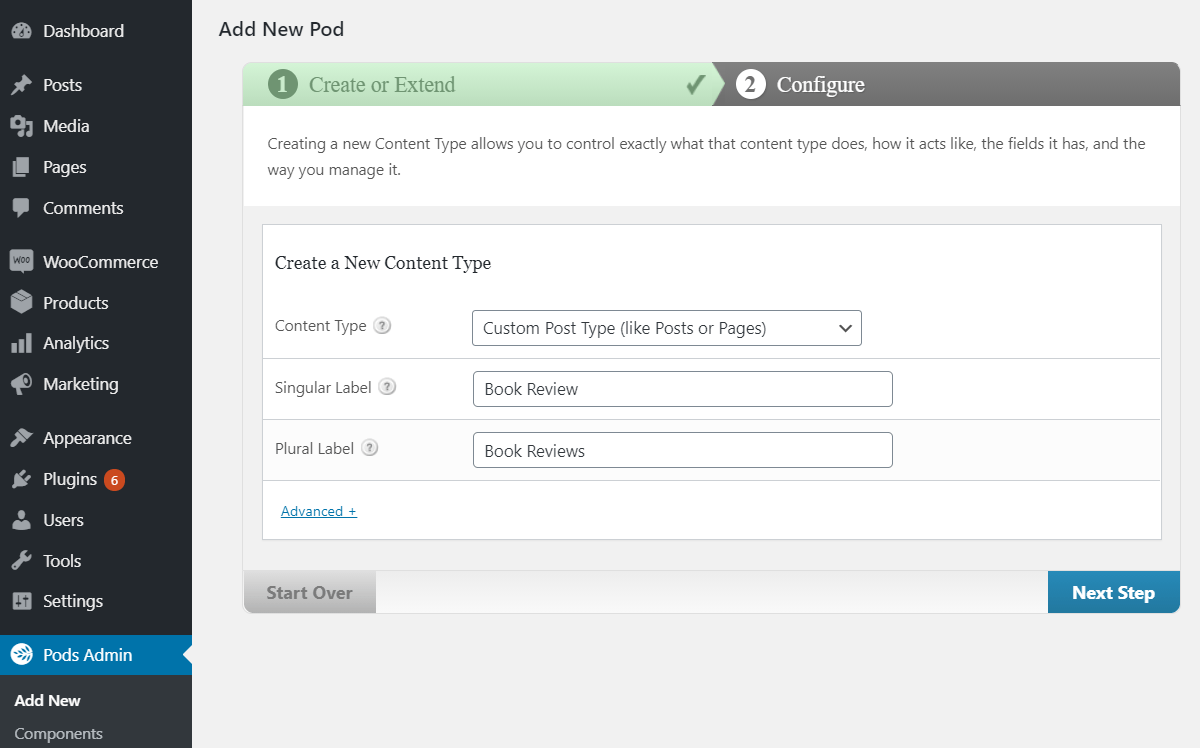
Task: Open the Content Type dropdown
Action: pos(666,328)
